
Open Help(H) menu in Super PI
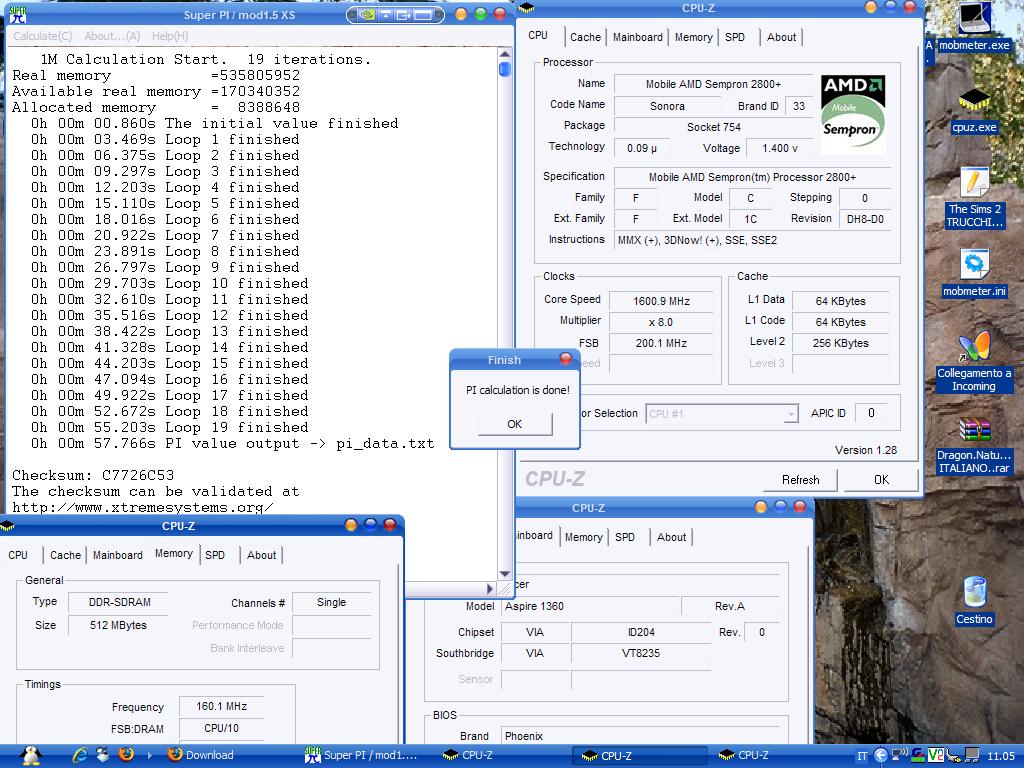(170, 36)
